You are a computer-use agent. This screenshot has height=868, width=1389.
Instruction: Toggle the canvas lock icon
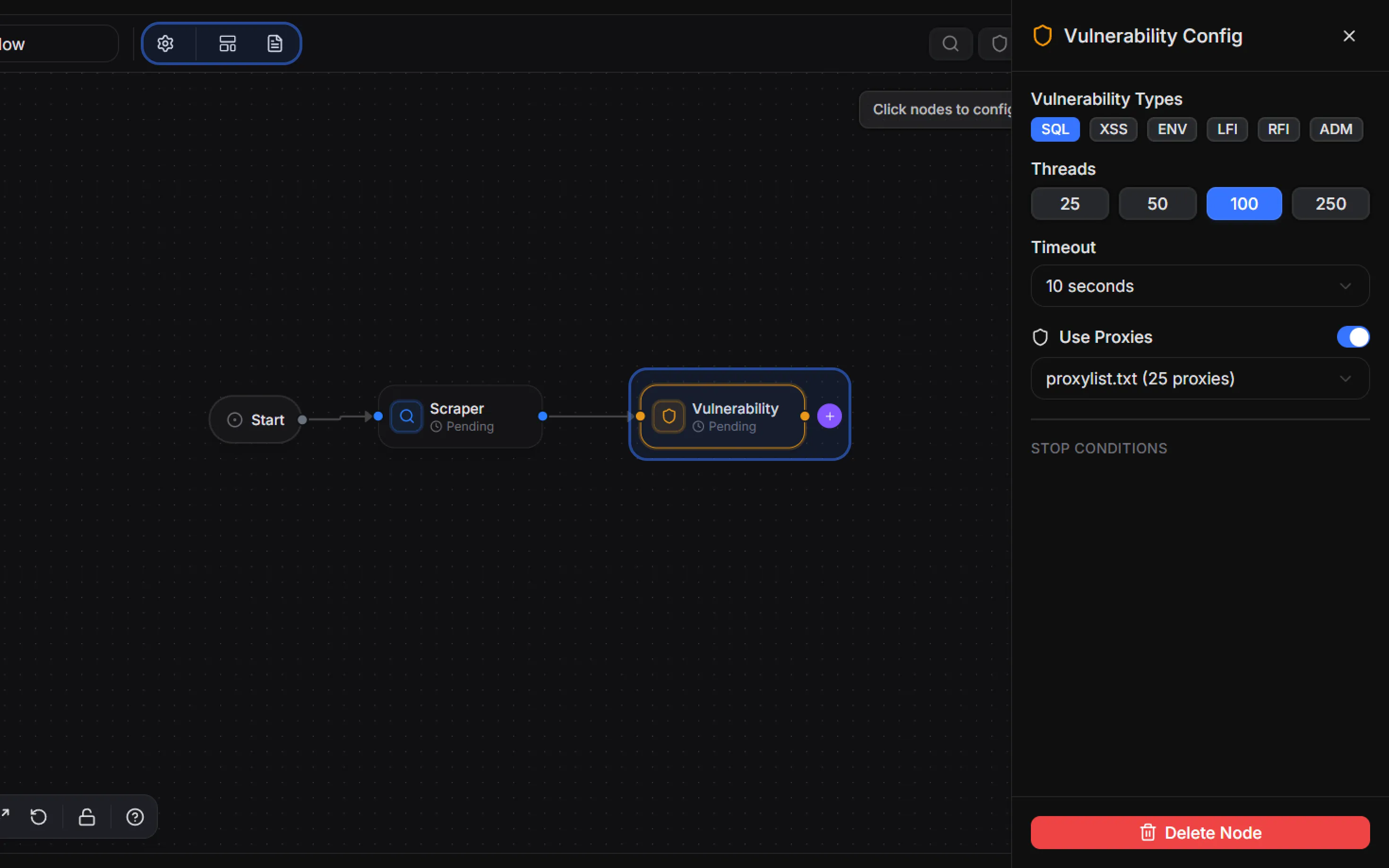pos(87,817)
